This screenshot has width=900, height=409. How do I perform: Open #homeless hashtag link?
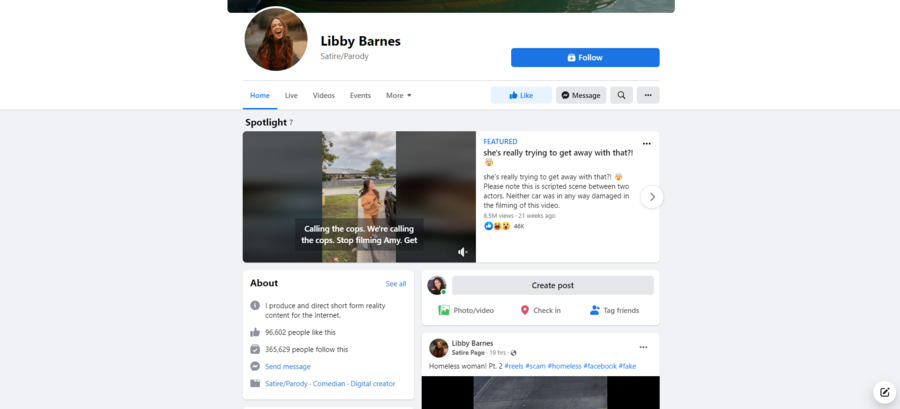click(x=564, y=366)
